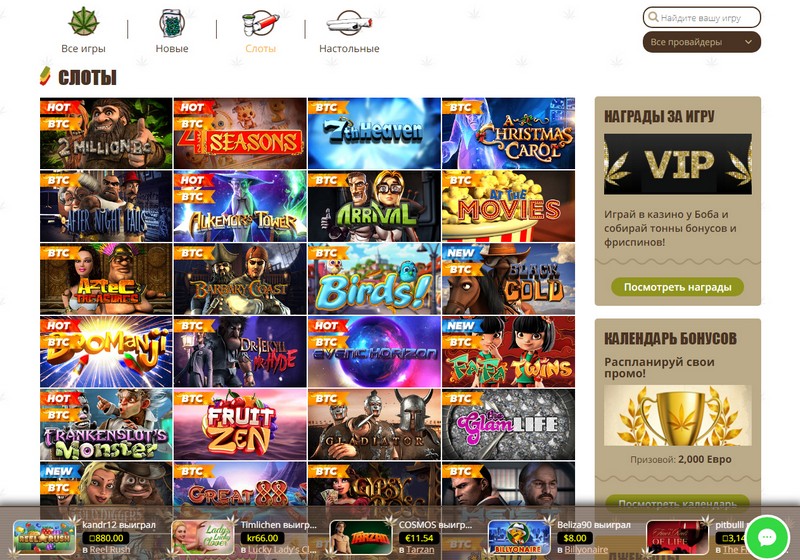The height and width of the screenshot is (560, 800).
Task: Open the live chat bubble icon
Action: (x=767, y=537)
